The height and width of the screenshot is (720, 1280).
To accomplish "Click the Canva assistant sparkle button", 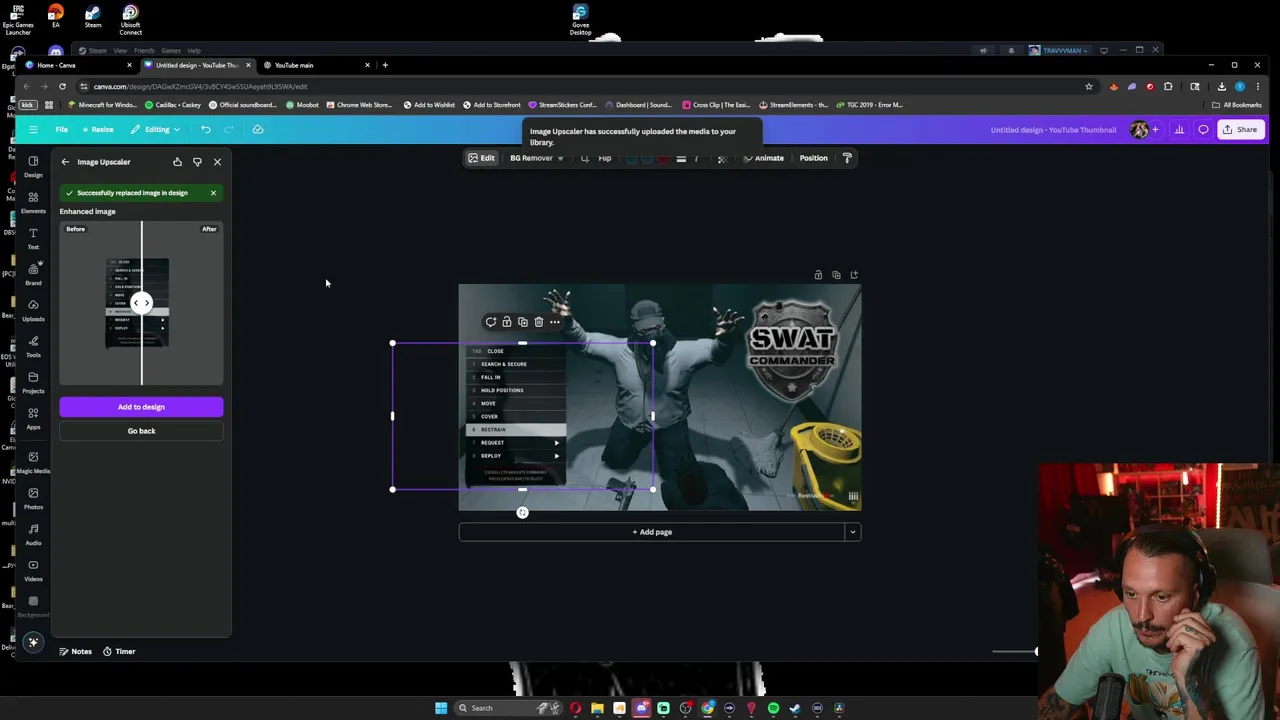I will pyautogui.click(x=33, y=643).
